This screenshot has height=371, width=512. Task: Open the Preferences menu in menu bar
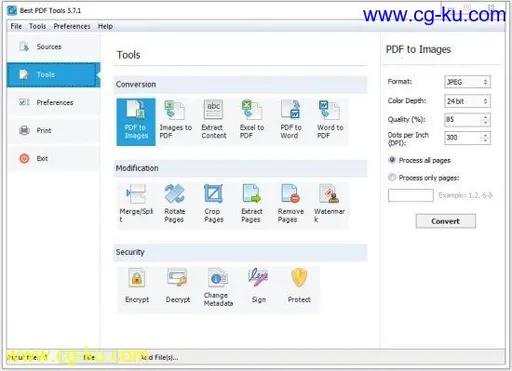tap(72, 26)
